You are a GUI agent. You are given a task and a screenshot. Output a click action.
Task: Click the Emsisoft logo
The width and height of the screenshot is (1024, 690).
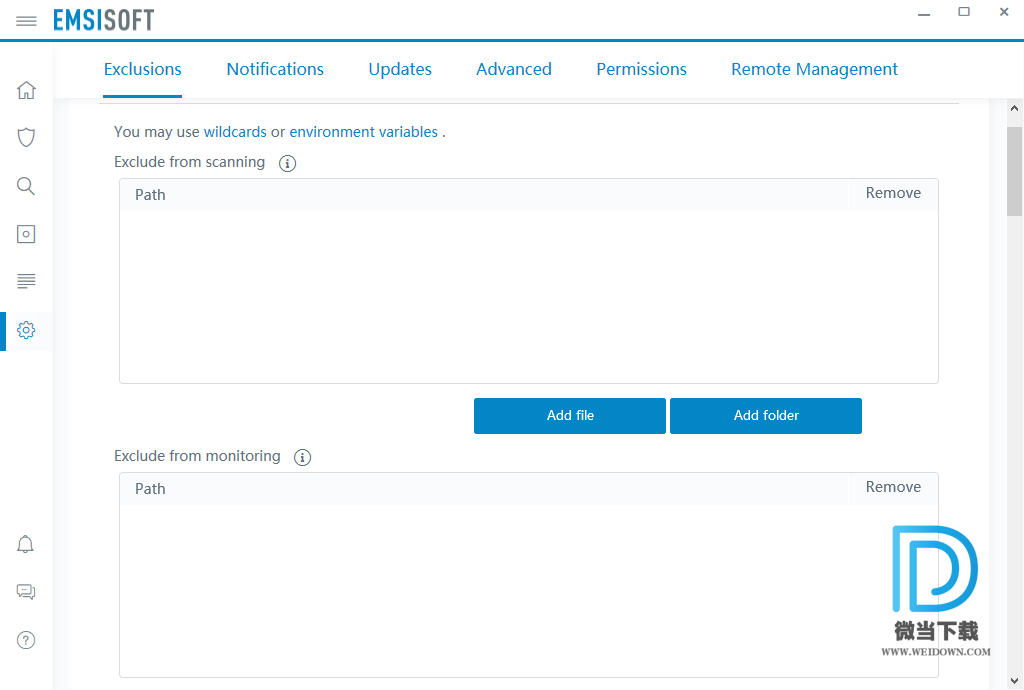click(x=104, y=20)
